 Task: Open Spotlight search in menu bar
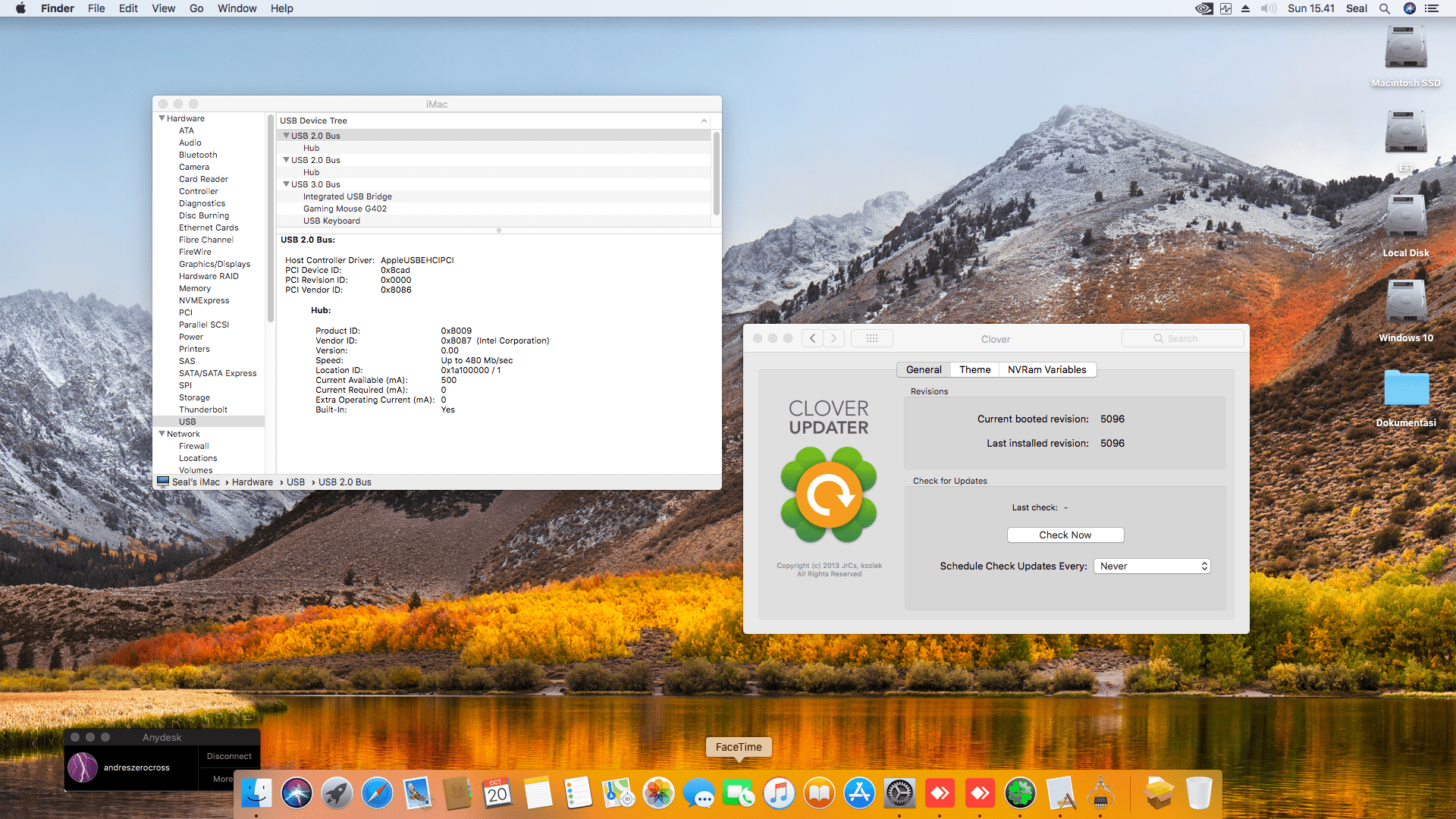1385,8
